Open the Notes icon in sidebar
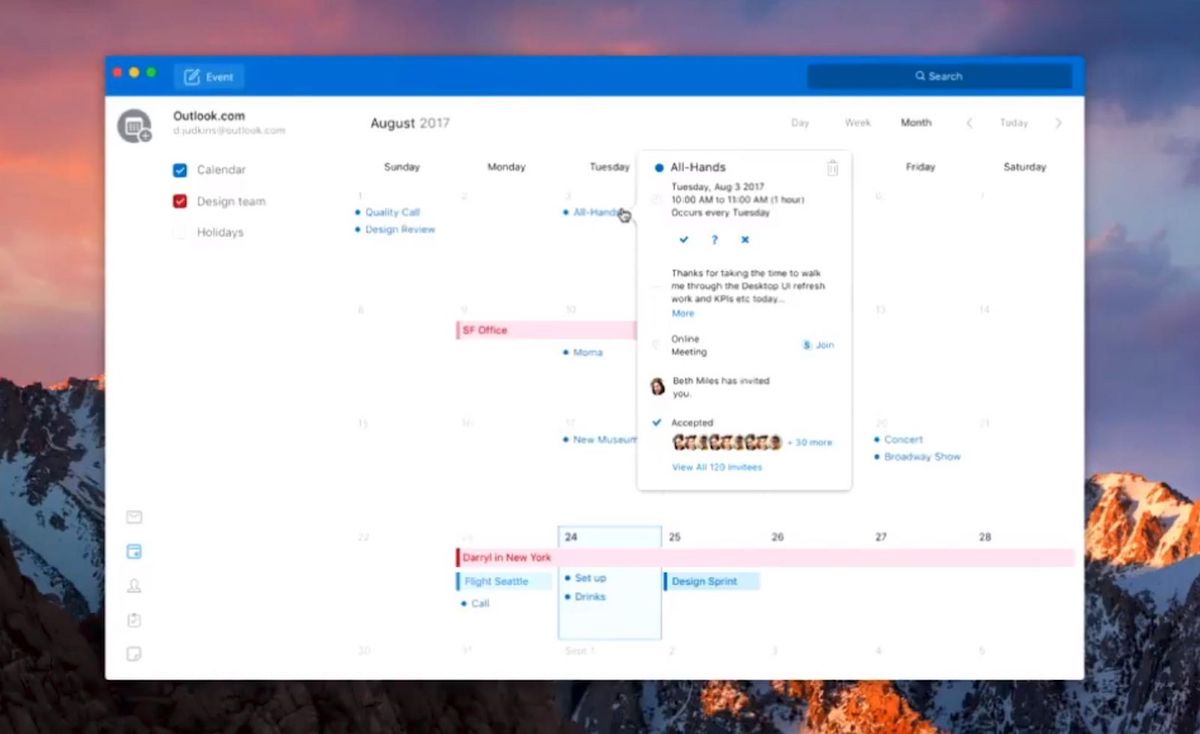This screenshot has height=734, width=1200. coord(134,654)
